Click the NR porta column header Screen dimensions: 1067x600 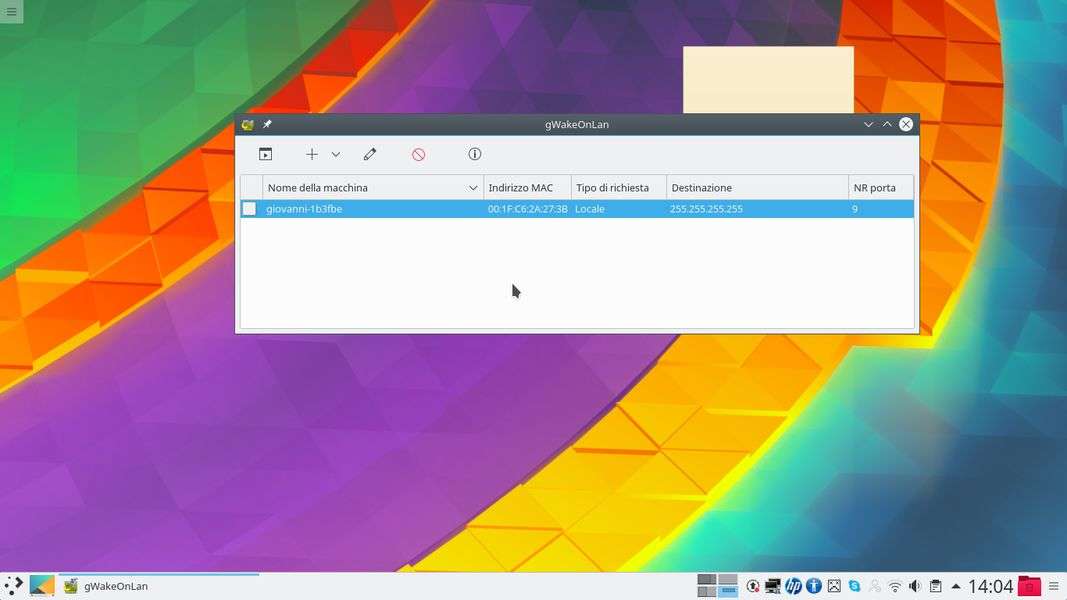[x=881, y=188]
